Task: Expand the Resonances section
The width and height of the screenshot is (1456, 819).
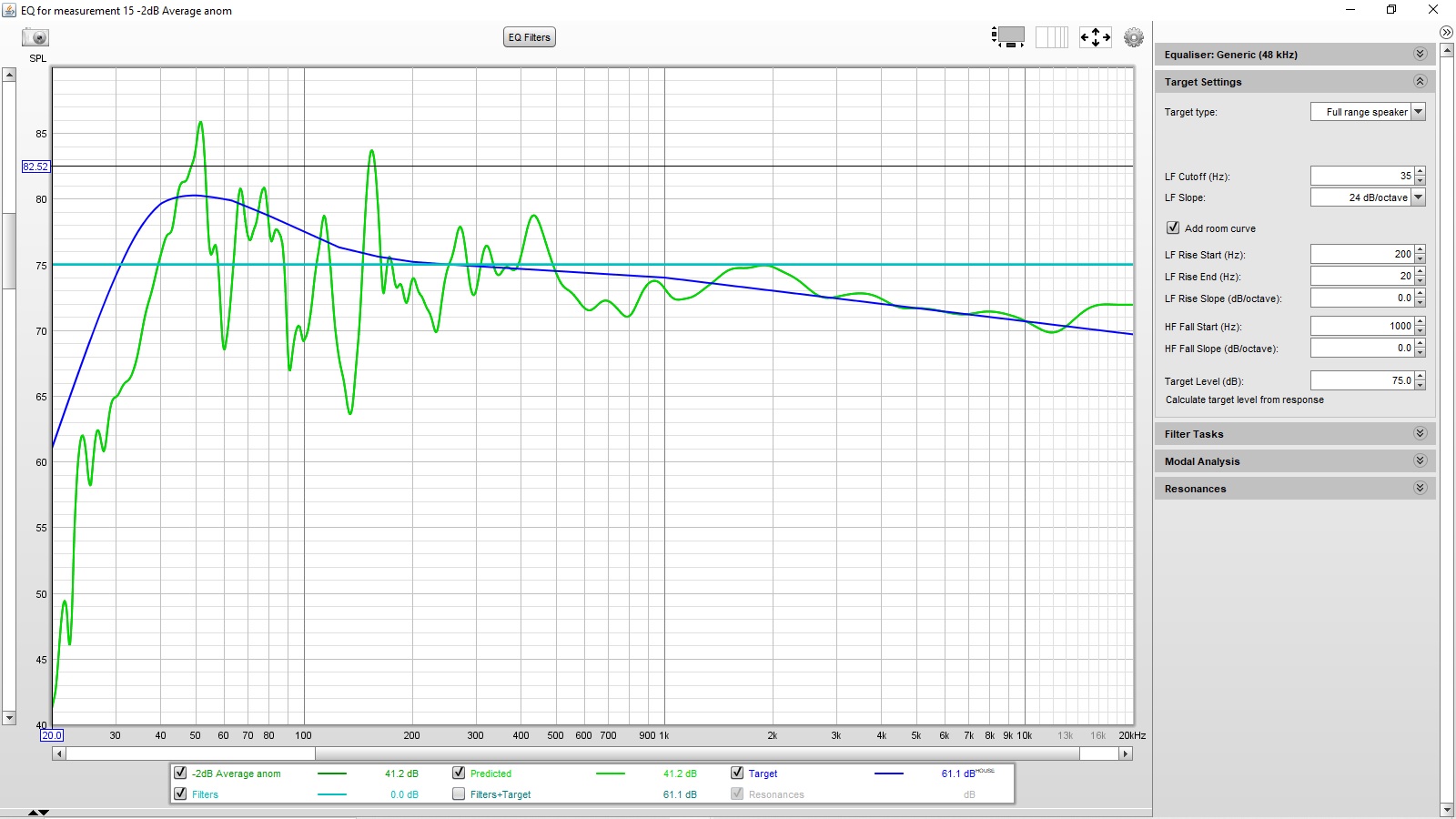Action: pos(1420,489)
